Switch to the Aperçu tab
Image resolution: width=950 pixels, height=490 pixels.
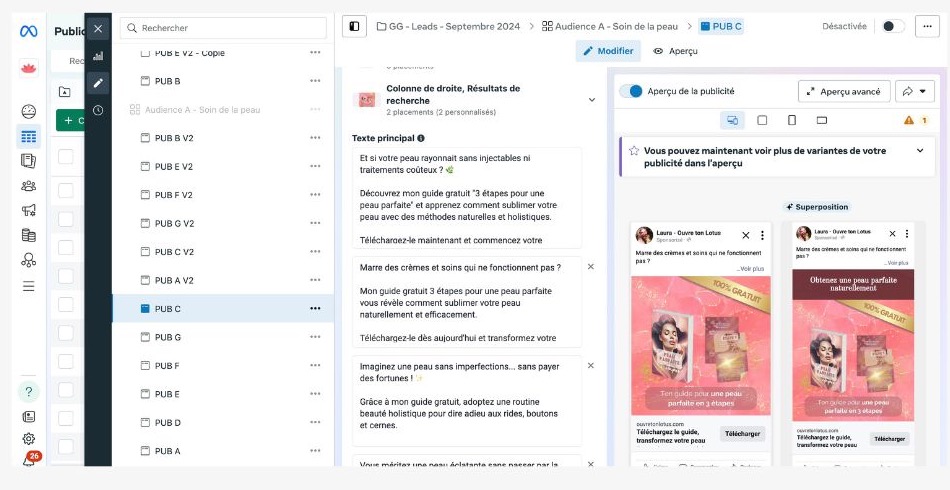(x=675, y=51)
